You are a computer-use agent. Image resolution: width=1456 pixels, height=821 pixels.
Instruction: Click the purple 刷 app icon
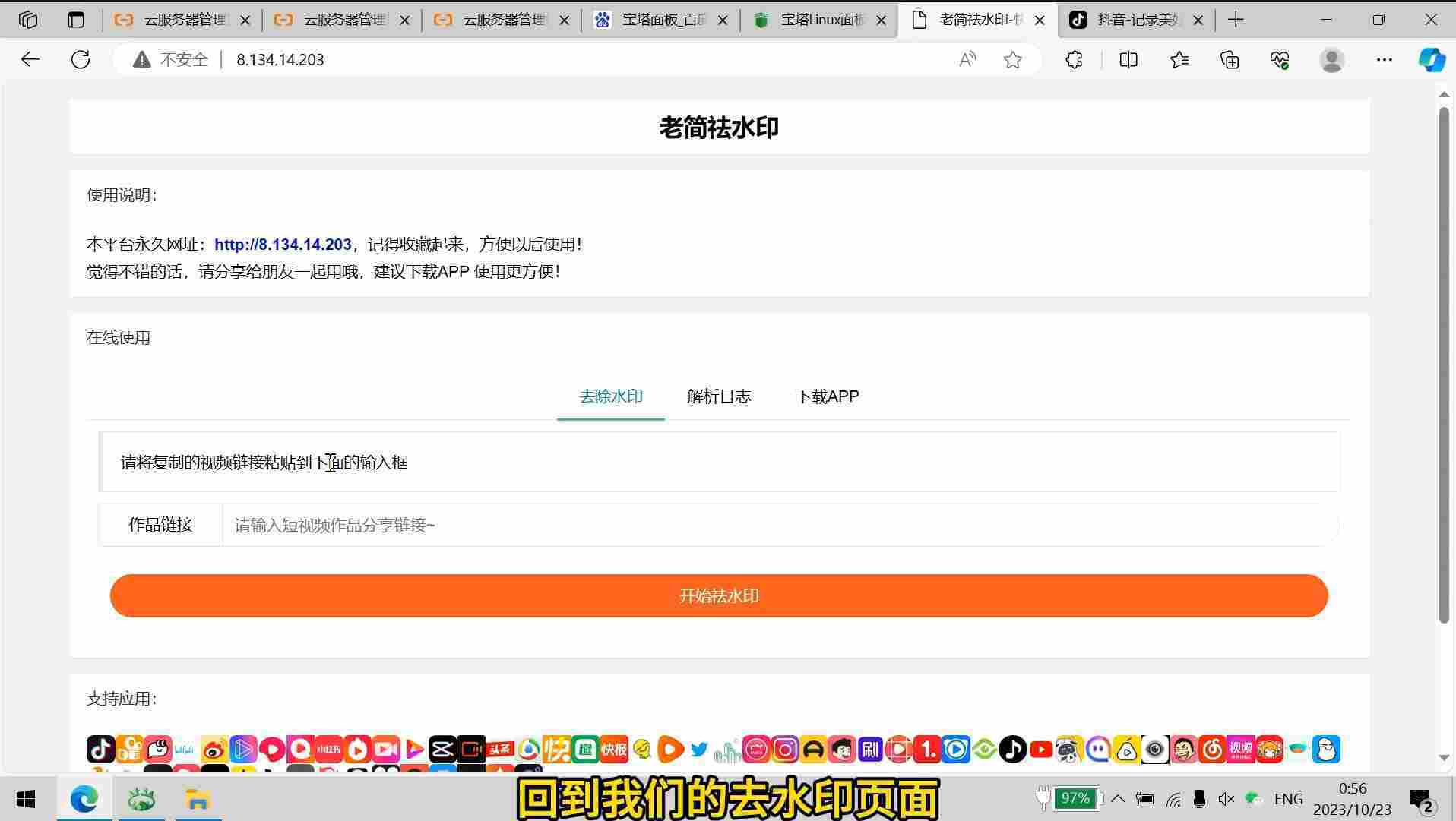coord(870,750)
